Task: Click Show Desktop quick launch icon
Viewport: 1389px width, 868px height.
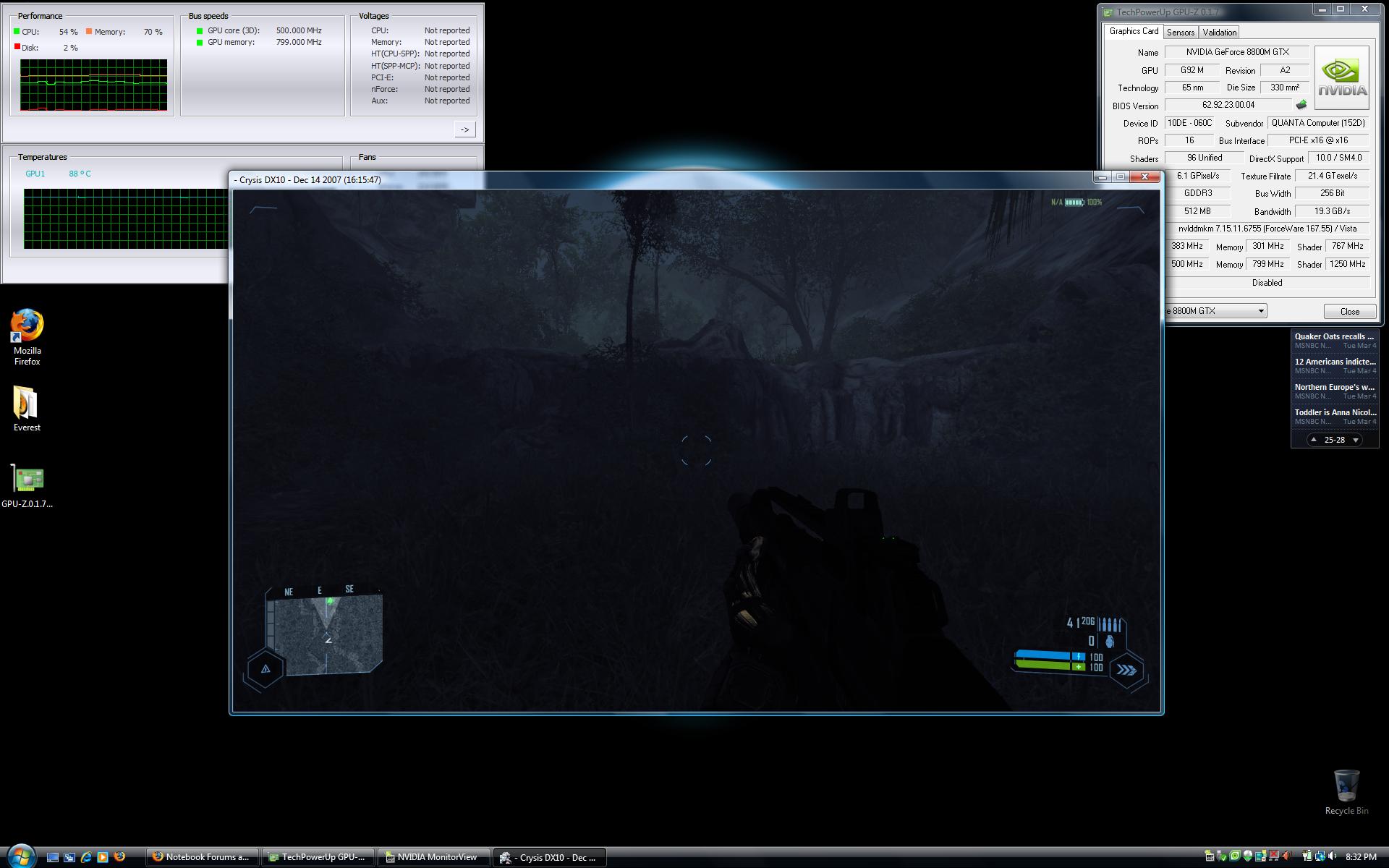Action: tap(52, 857)
